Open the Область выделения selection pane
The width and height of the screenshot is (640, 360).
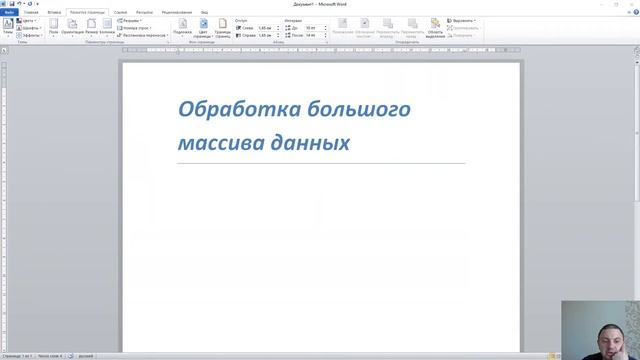tap(435, 28)
